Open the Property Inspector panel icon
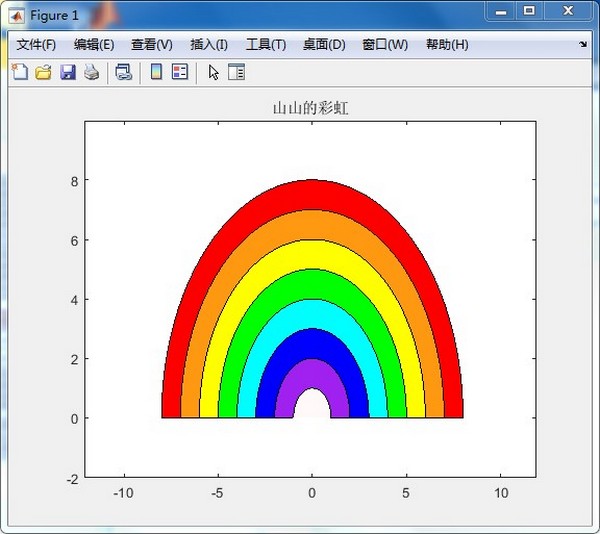 pos(236,72)
